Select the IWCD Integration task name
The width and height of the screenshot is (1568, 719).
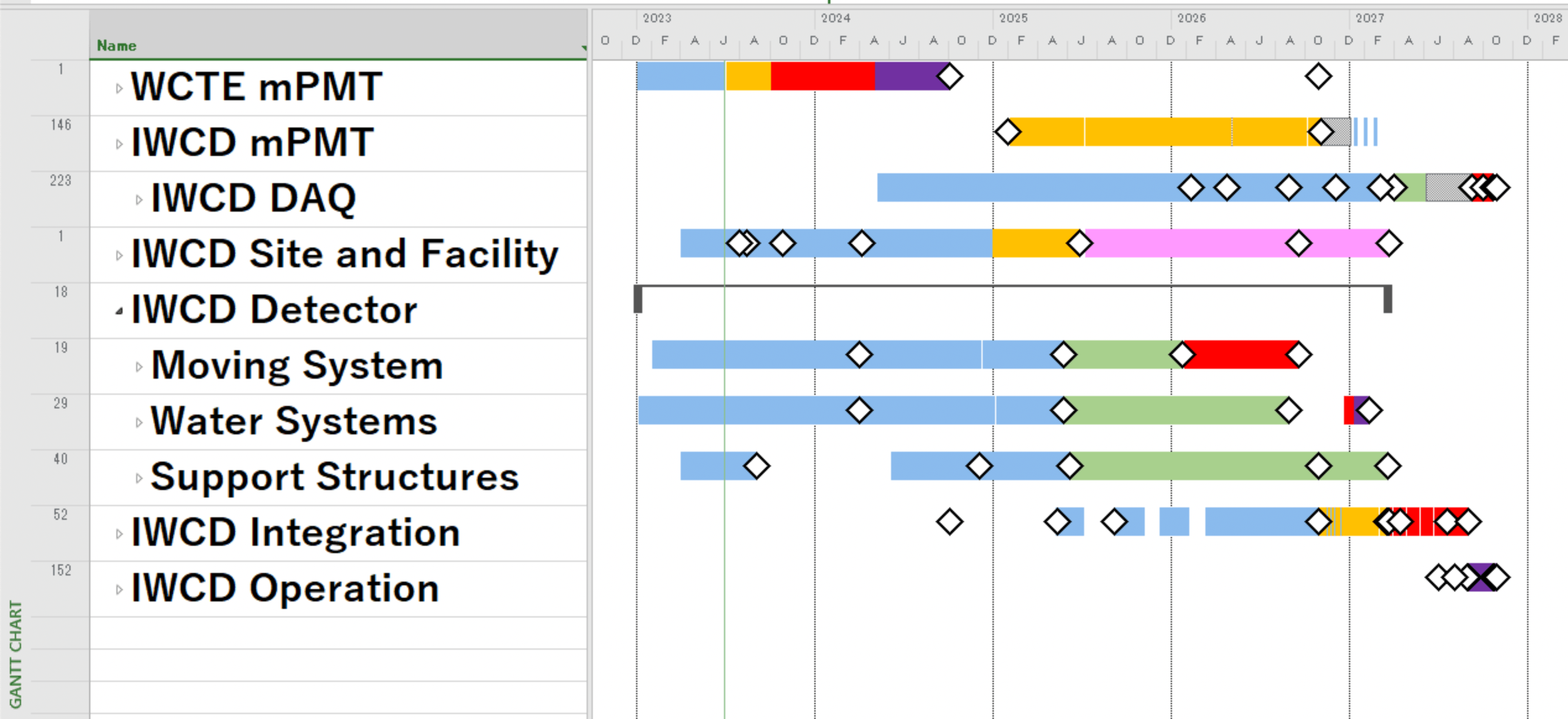click(295, 533)
